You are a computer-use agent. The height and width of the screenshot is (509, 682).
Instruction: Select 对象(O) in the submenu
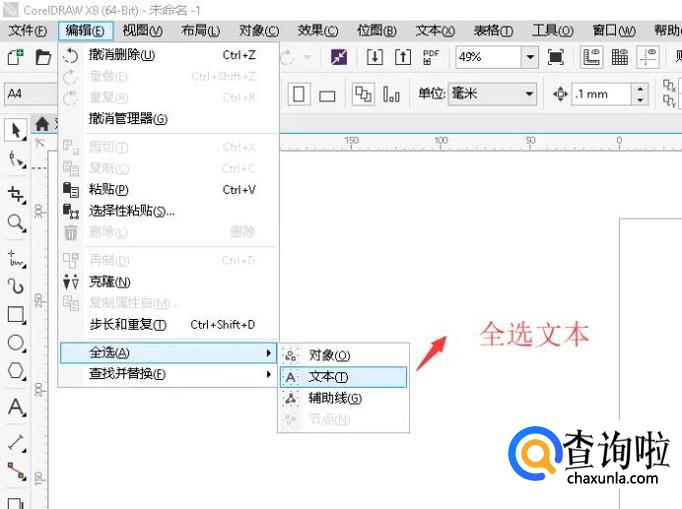(344, 355)
